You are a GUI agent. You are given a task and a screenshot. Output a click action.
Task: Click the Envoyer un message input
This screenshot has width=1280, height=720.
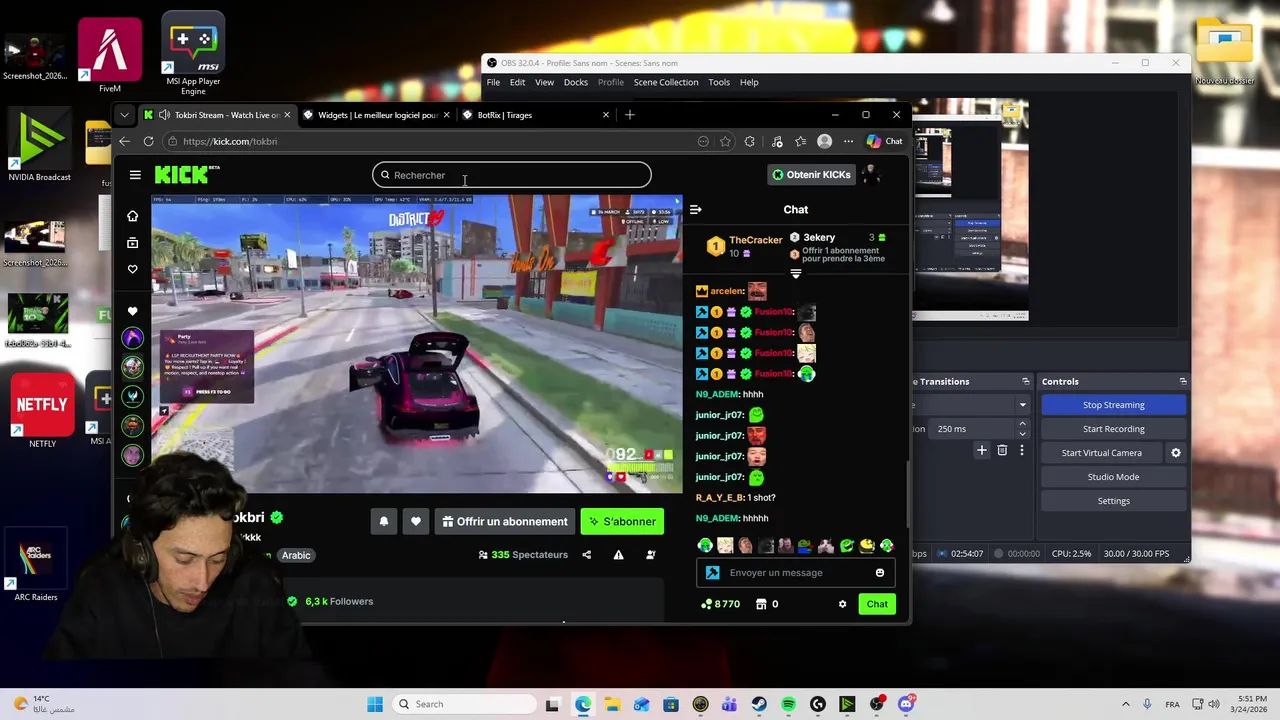(795, 573)
